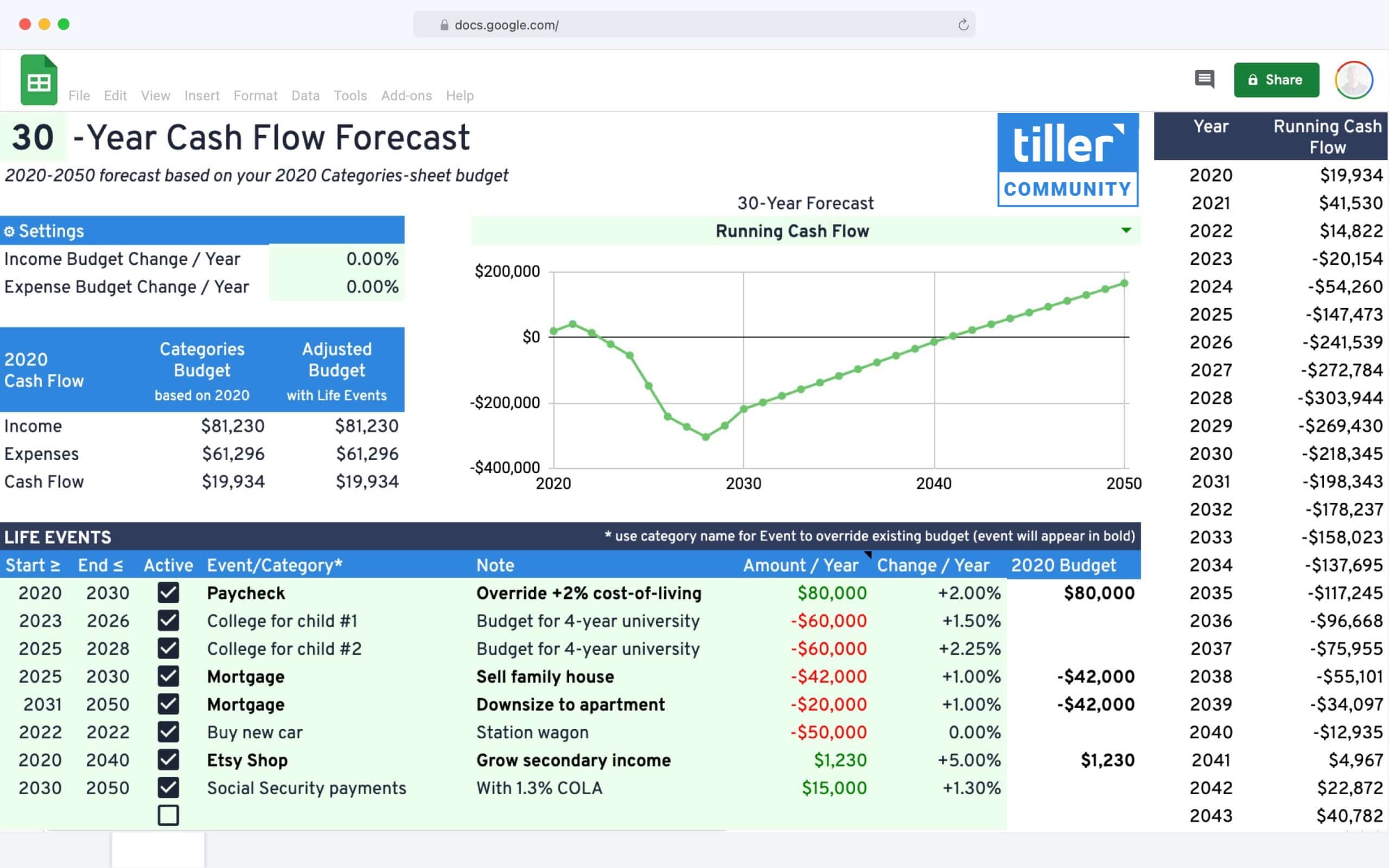Screen dimensions: 1389x868
Task: Click the comment/chat icon in toolbar
Action: point(1204,79)
